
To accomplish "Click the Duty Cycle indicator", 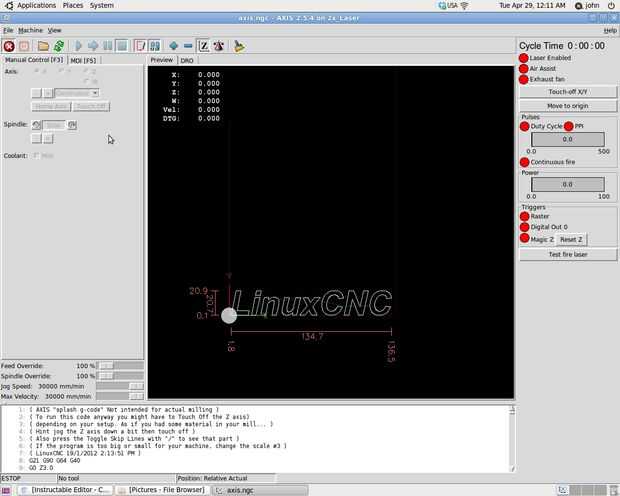I will [x=524, y=126].
